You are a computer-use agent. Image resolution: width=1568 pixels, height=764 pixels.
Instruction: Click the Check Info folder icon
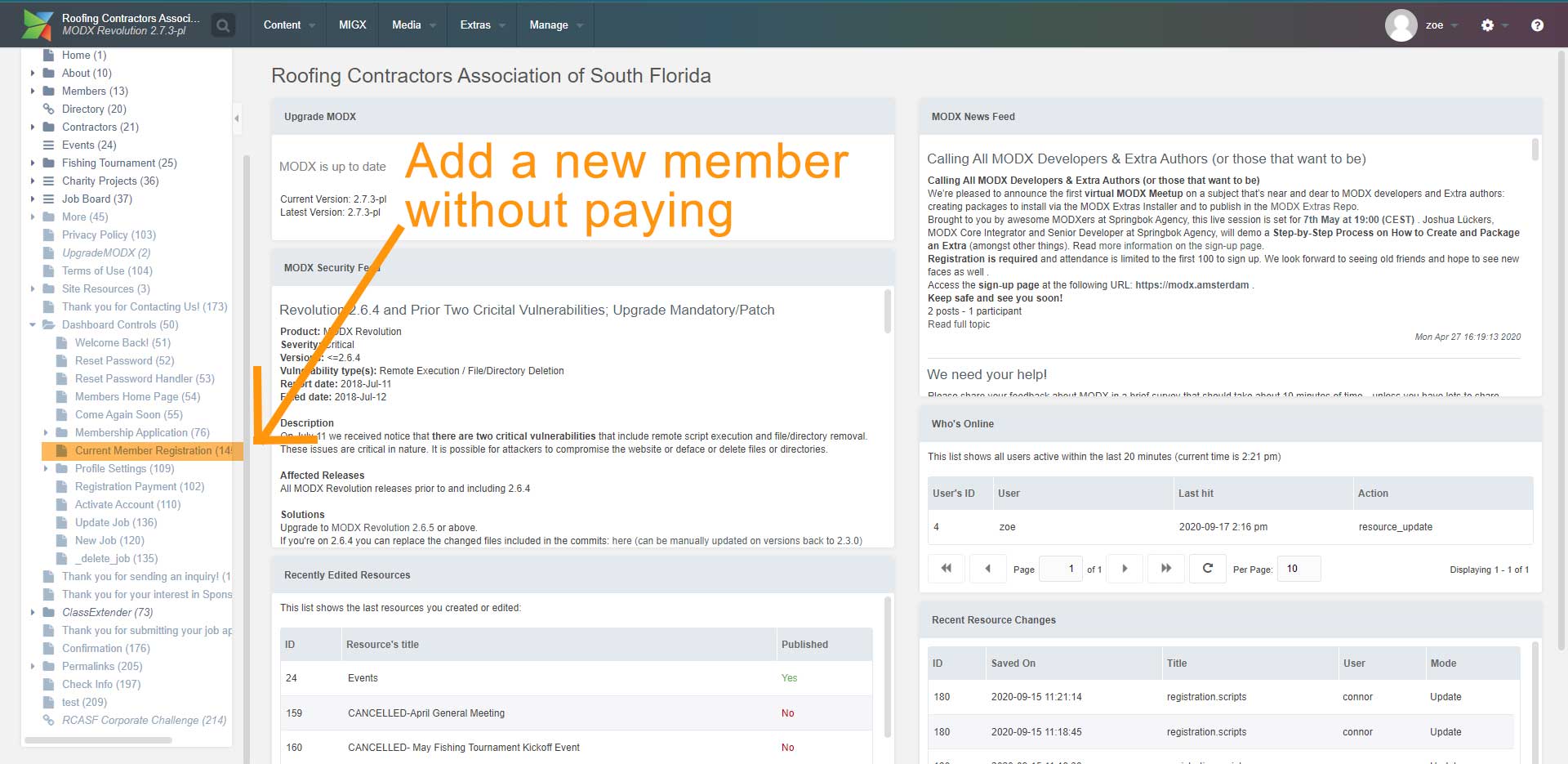pyautogui.click(x=48, y=685)
